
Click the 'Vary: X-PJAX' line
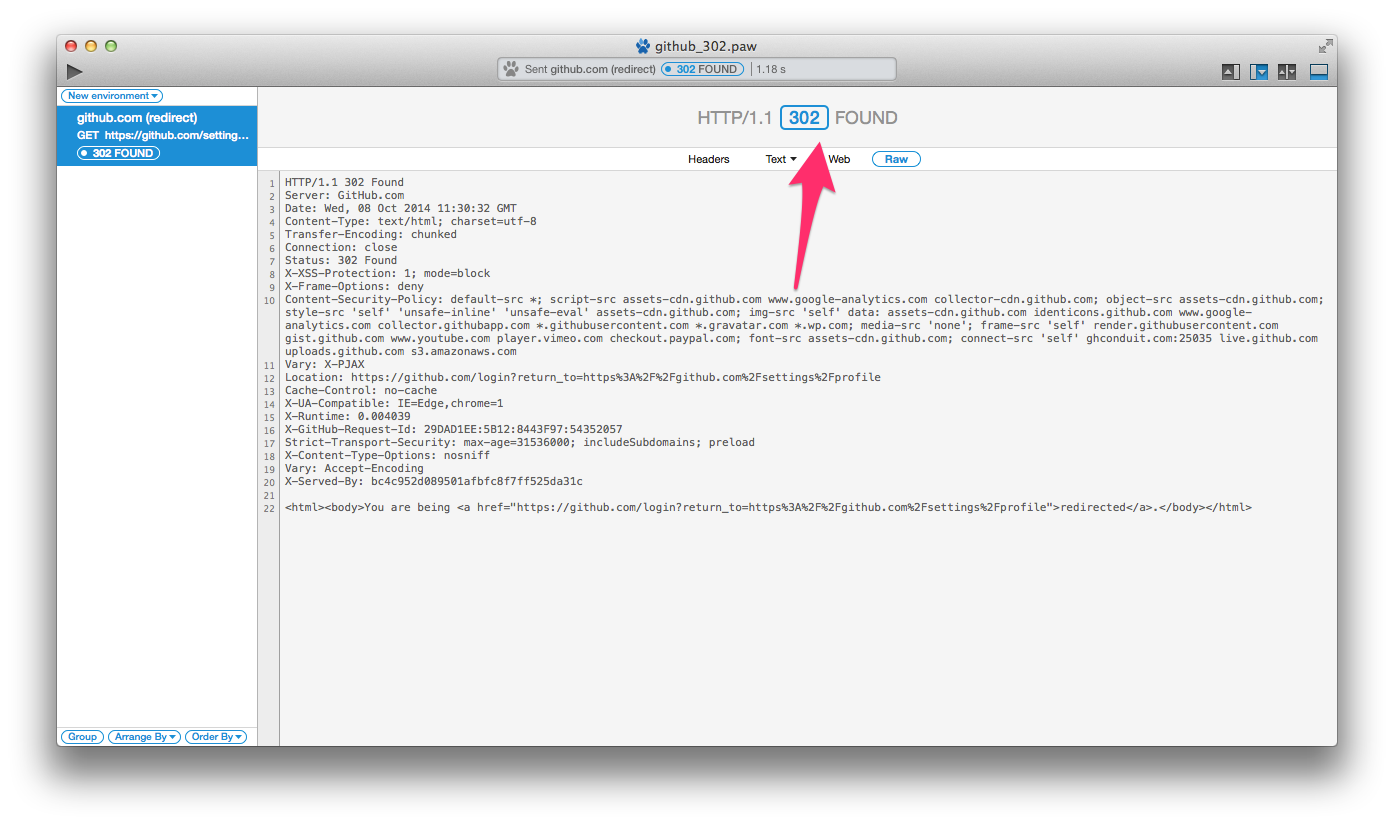point(325,365)
